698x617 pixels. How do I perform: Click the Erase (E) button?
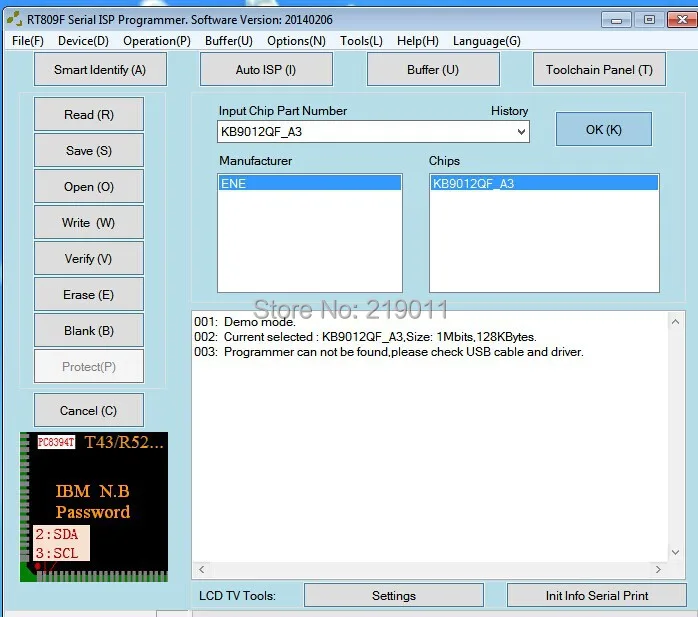pos(89,295)
